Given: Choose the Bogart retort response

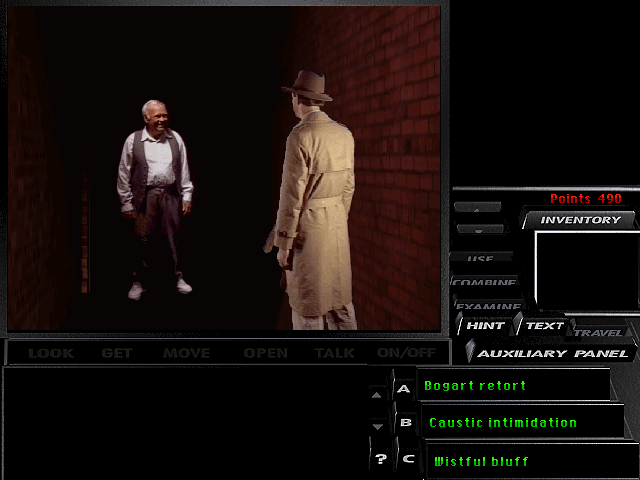Looking at the screenshot, I should pyautogui.click(x=513, y=385).
